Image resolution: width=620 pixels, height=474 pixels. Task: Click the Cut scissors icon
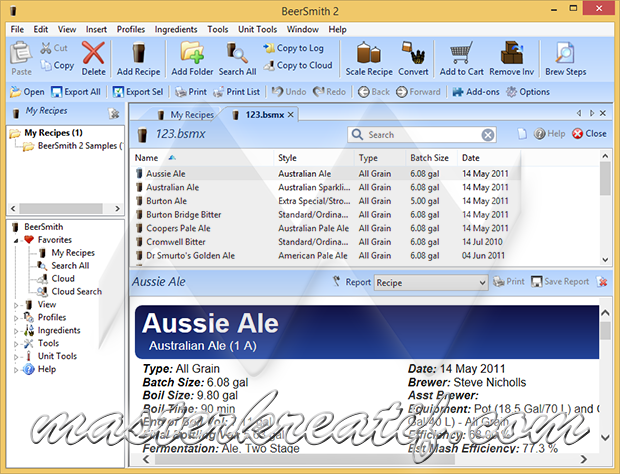click(x=46, y=48)
